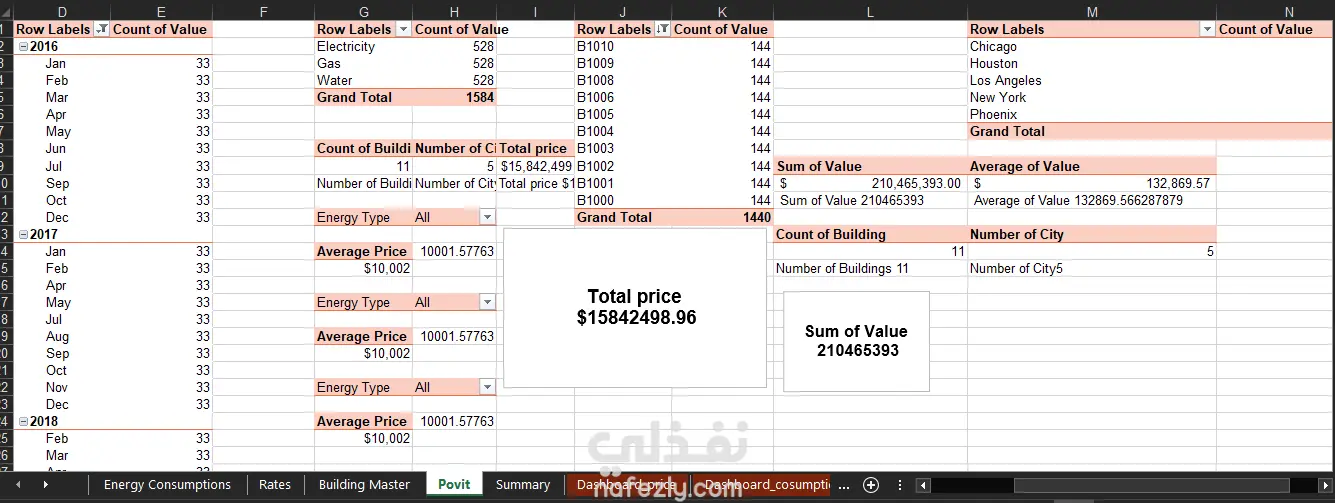Select the Electricity row label cell

click(363, 46)
